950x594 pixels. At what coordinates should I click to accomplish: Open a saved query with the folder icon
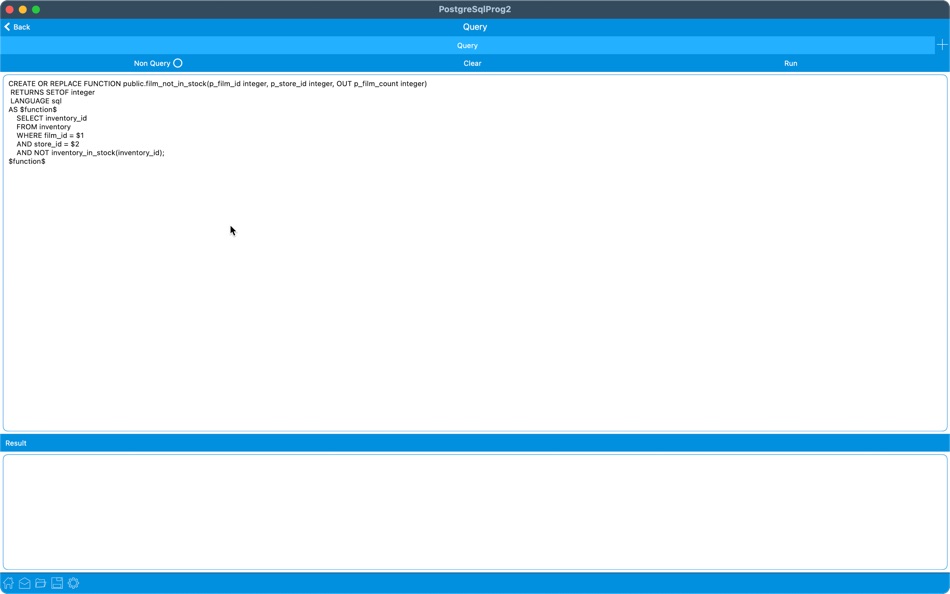[40, 583]
